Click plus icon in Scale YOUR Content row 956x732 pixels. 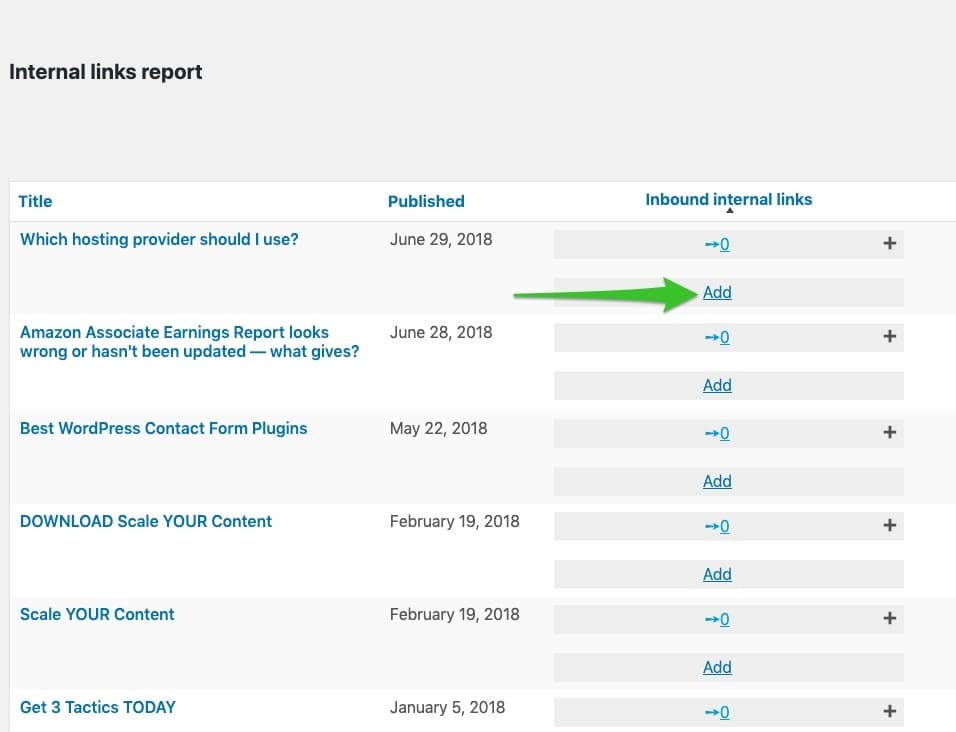pos(890,618)
